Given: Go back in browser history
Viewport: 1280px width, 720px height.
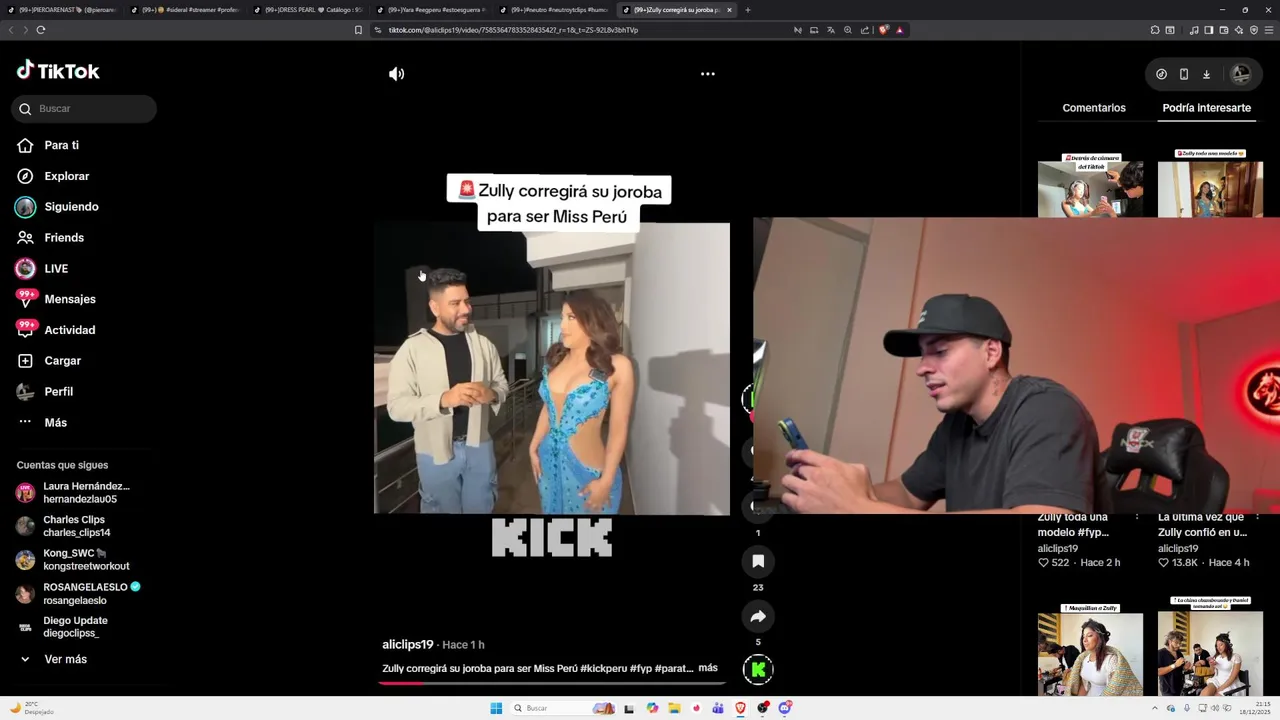Looking at the screenshot, I should [x=11, y=30].
